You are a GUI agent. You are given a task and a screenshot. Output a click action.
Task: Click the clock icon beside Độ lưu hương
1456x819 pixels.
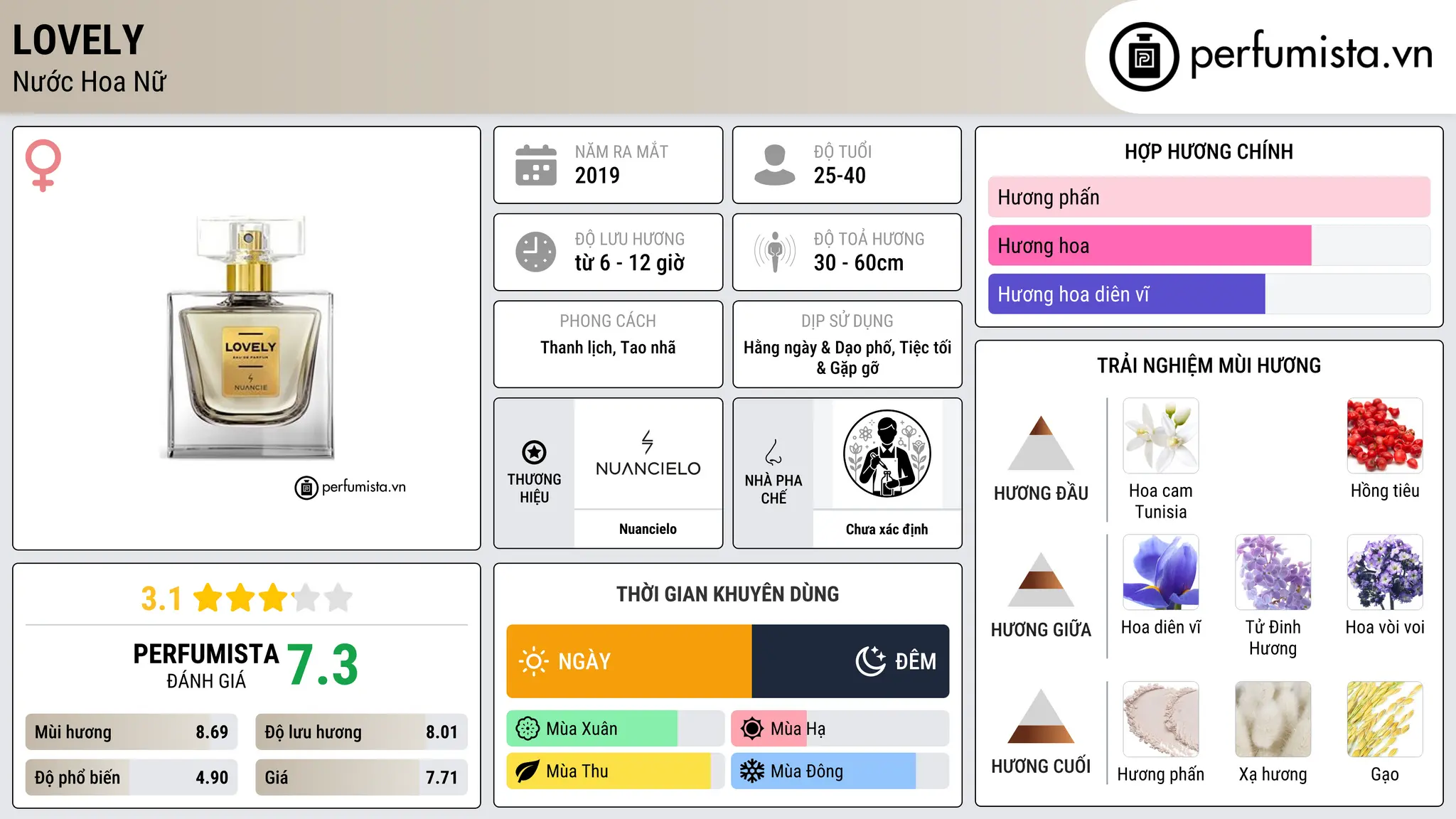tap(536, 252)
